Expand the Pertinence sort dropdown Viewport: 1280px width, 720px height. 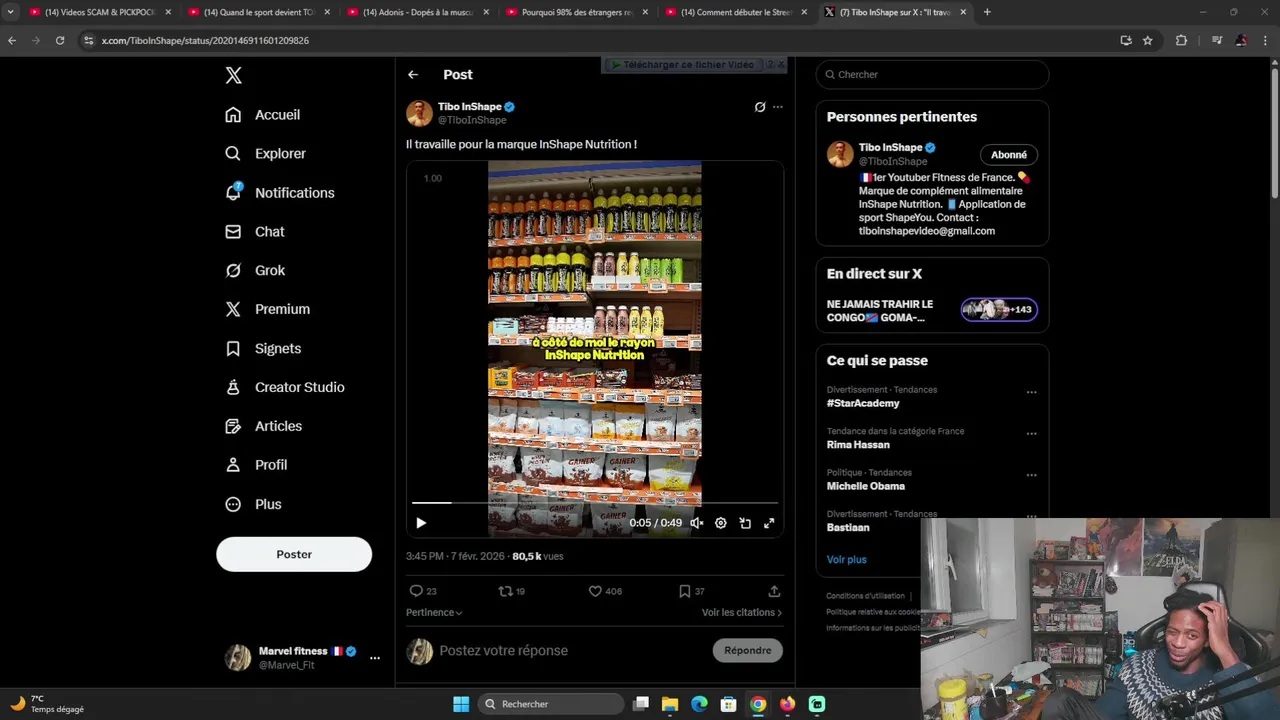(434, 612)
